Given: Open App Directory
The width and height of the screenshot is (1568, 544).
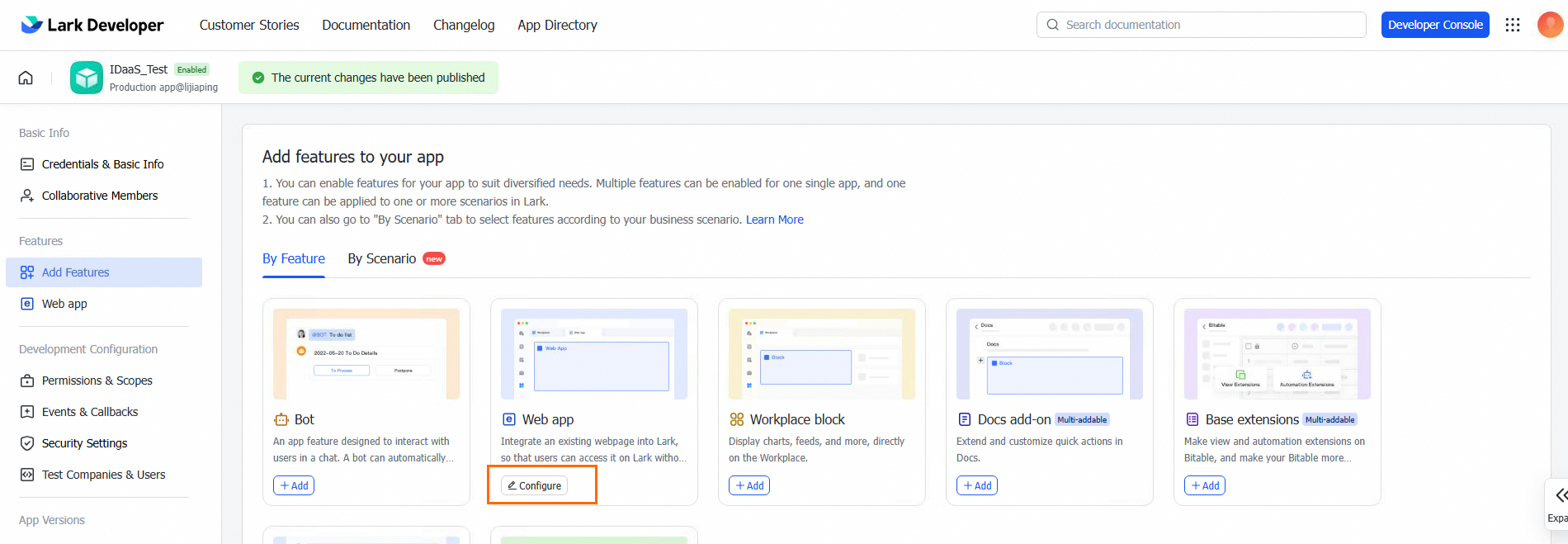Looking at the screenshot, I should click(x=558, y=25).
